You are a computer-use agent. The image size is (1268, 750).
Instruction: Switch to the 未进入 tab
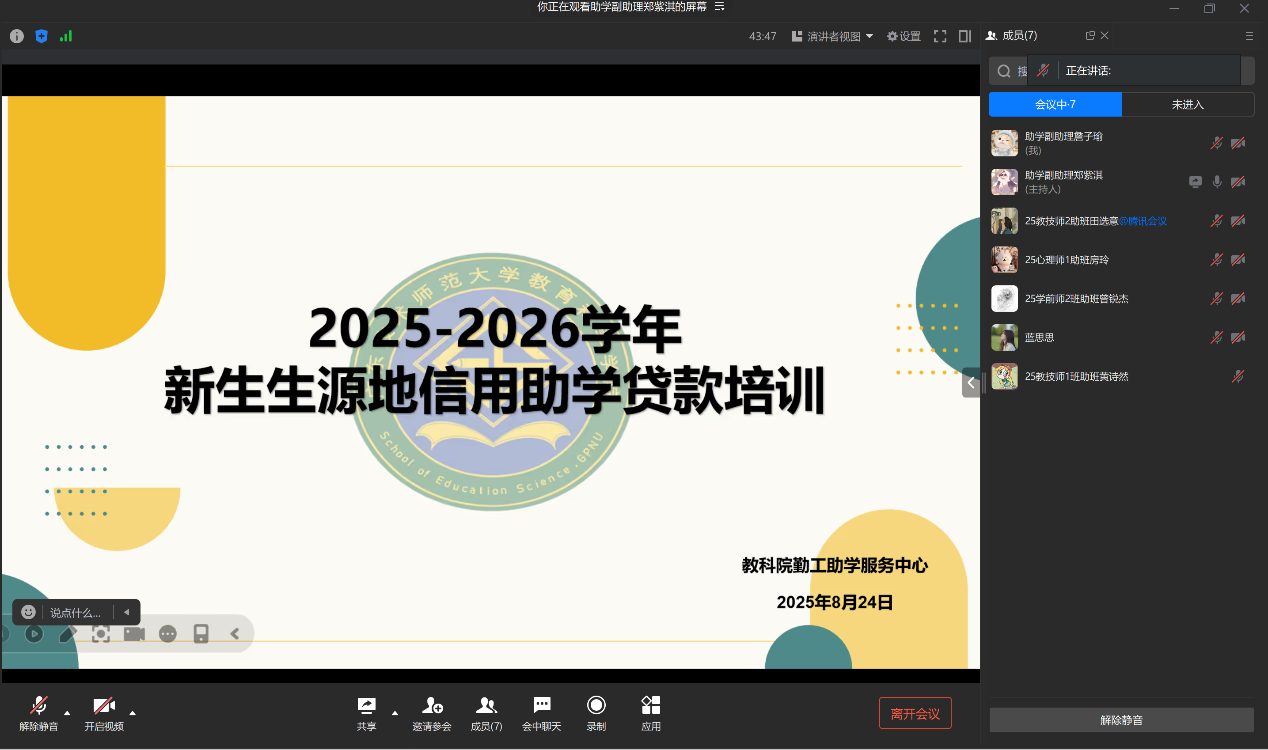1188,104
